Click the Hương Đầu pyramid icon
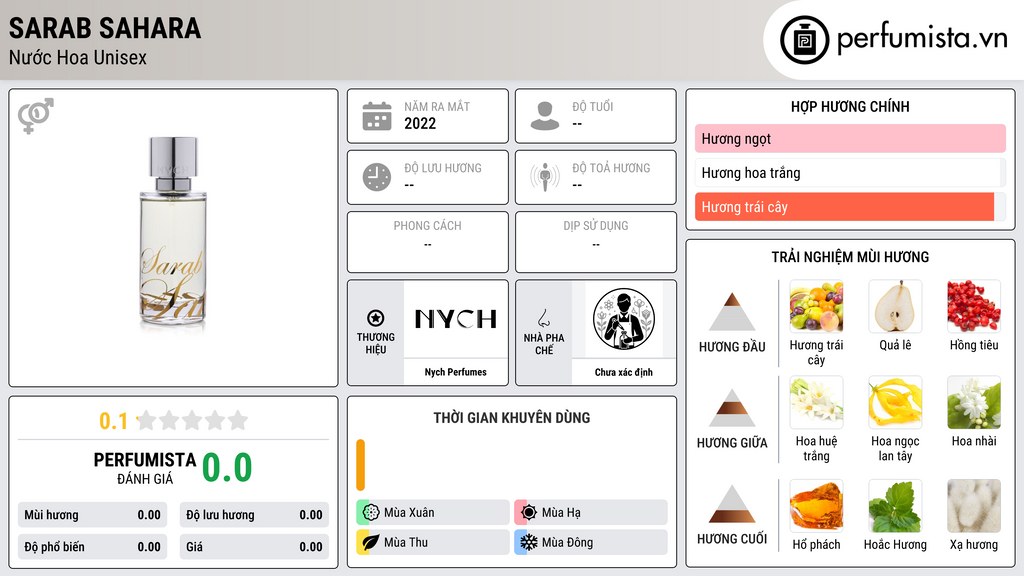The height and width of the screenshot is (576, 1024). [x=732, y=312]
